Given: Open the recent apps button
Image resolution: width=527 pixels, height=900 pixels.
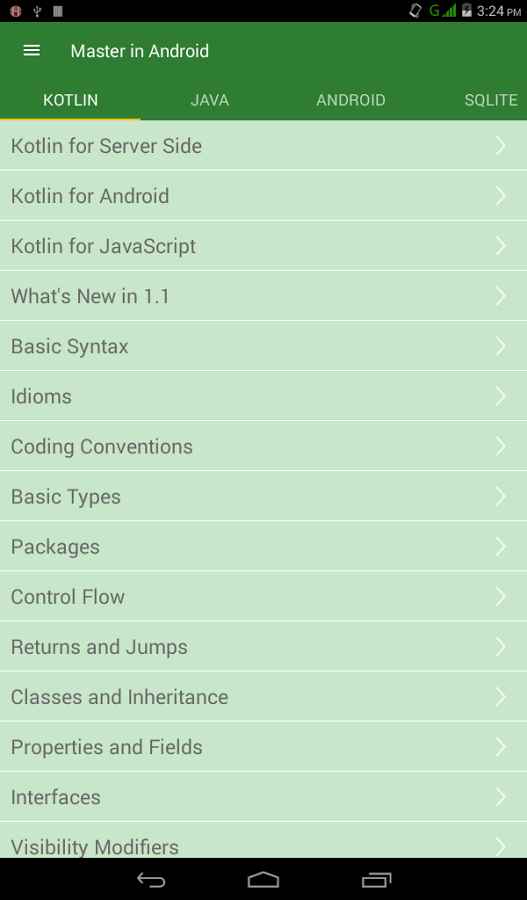Looking at the screenshot, I should [x=376, y=880].
